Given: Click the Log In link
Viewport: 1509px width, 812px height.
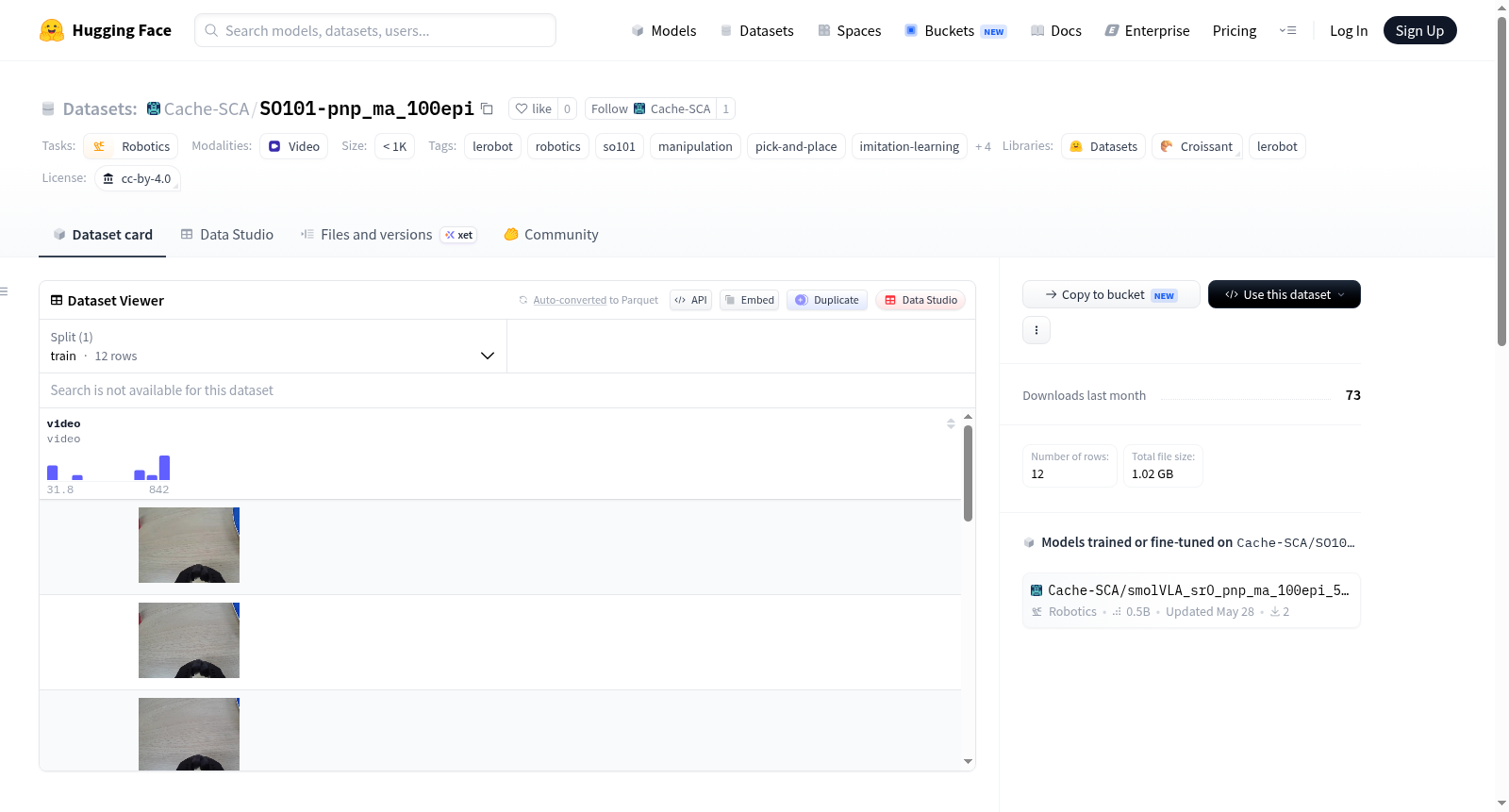Looking at the screenshot, I should (x=1349, y=30).
